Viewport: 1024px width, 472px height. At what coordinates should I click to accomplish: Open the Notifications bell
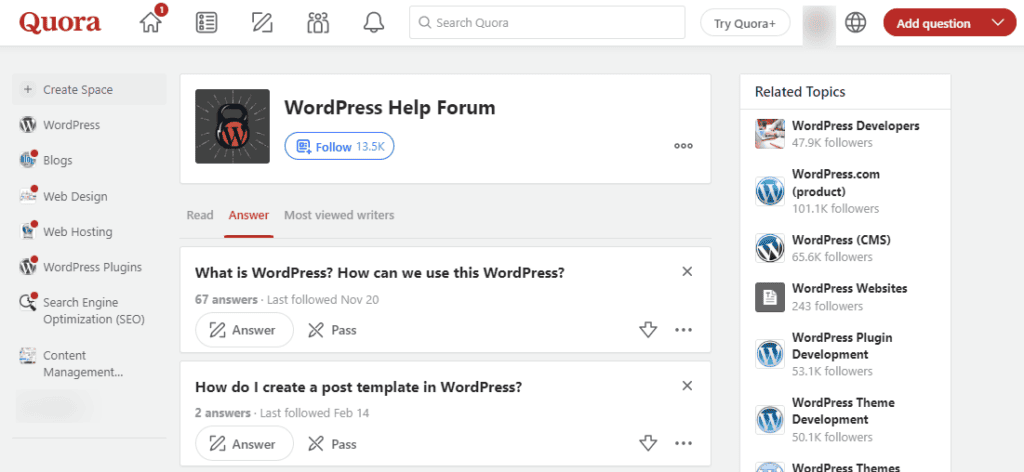(x=374, y=23)
